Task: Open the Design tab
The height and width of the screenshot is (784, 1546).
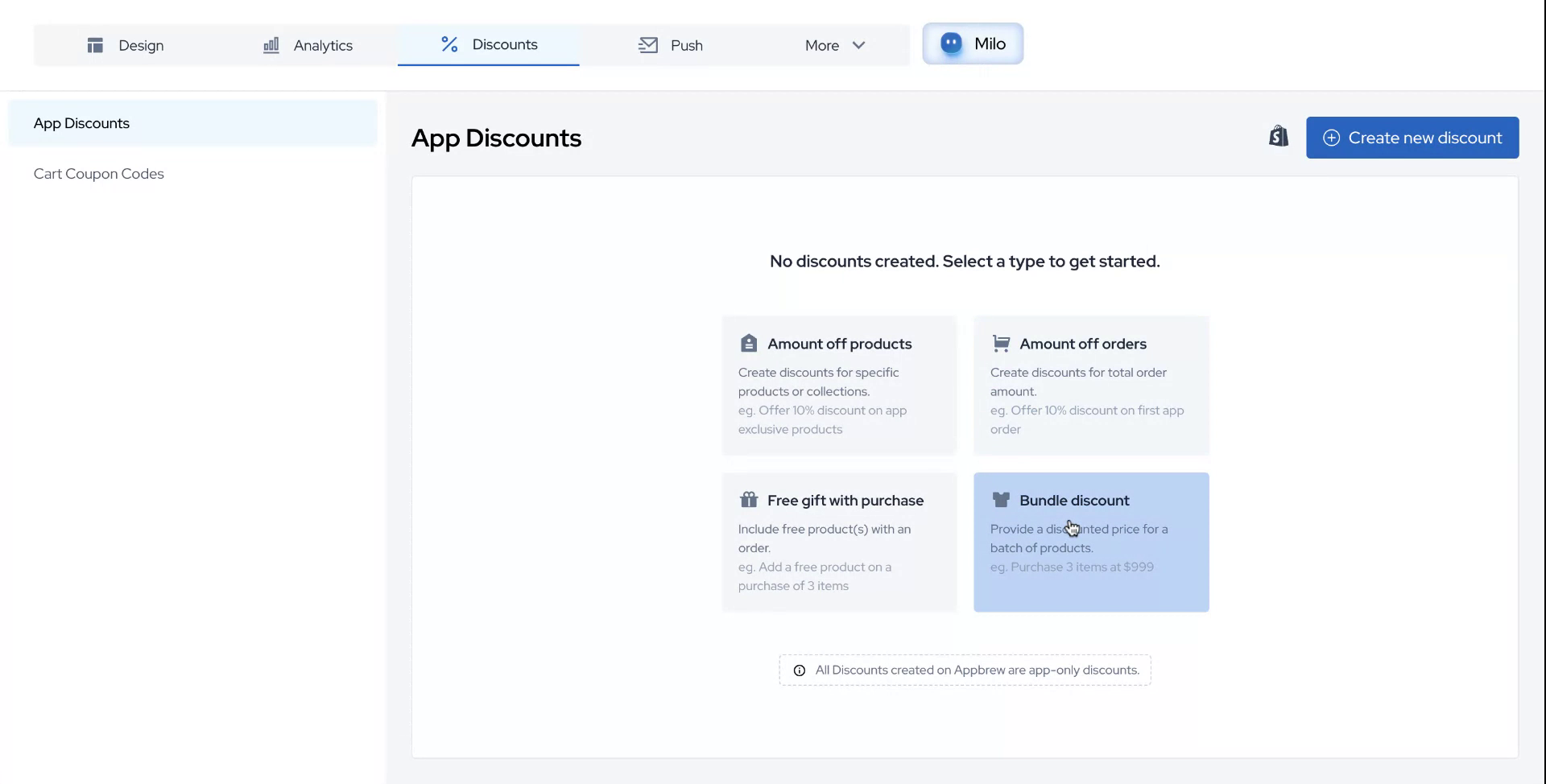Action: pyautogui.click(x=125, y=45)
